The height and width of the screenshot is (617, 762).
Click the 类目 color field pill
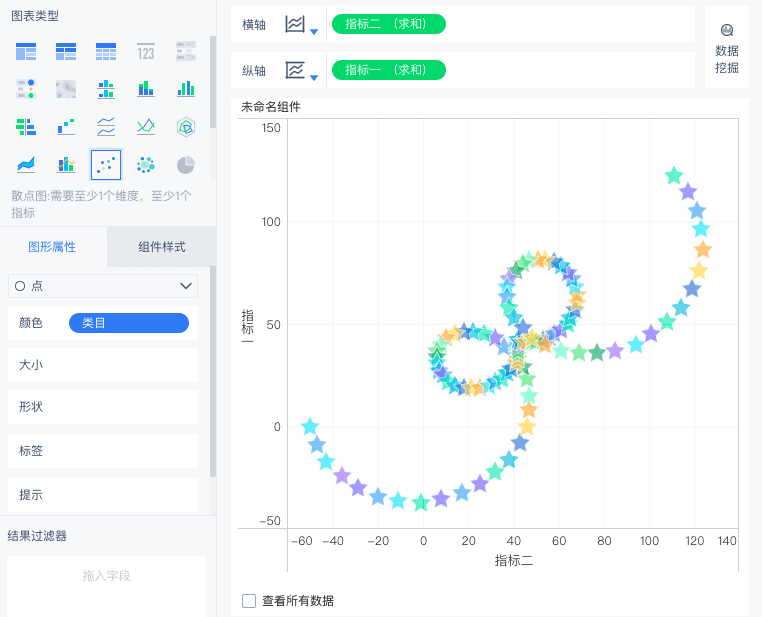click(x=129, y=323)
